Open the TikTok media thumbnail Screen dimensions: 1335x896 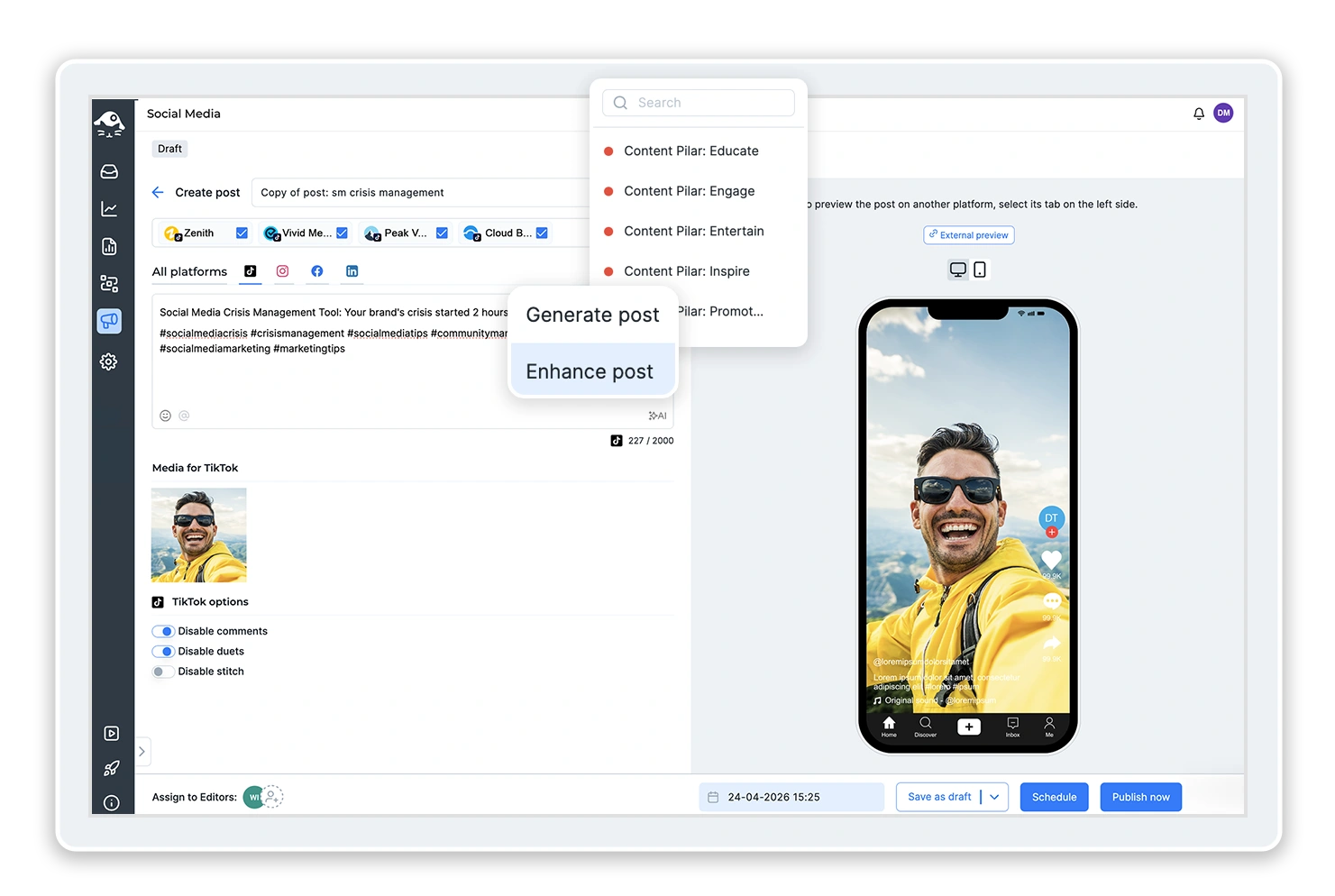point(198,535)
